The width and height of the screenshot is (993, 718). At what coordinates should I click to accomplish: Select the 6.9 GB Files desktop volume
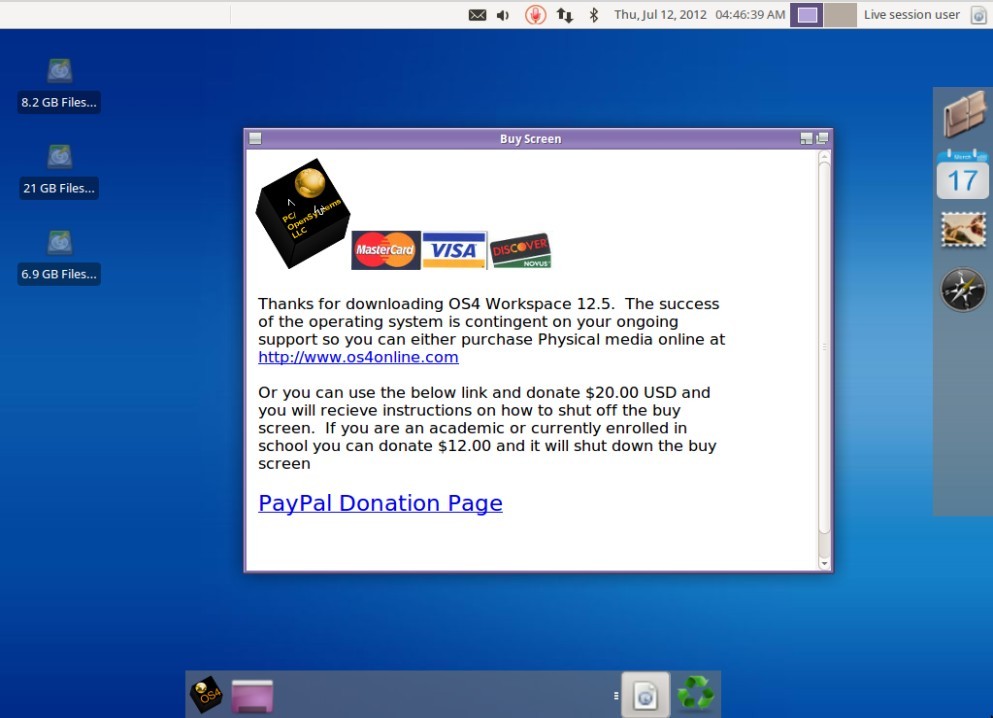tap(59, 258)
